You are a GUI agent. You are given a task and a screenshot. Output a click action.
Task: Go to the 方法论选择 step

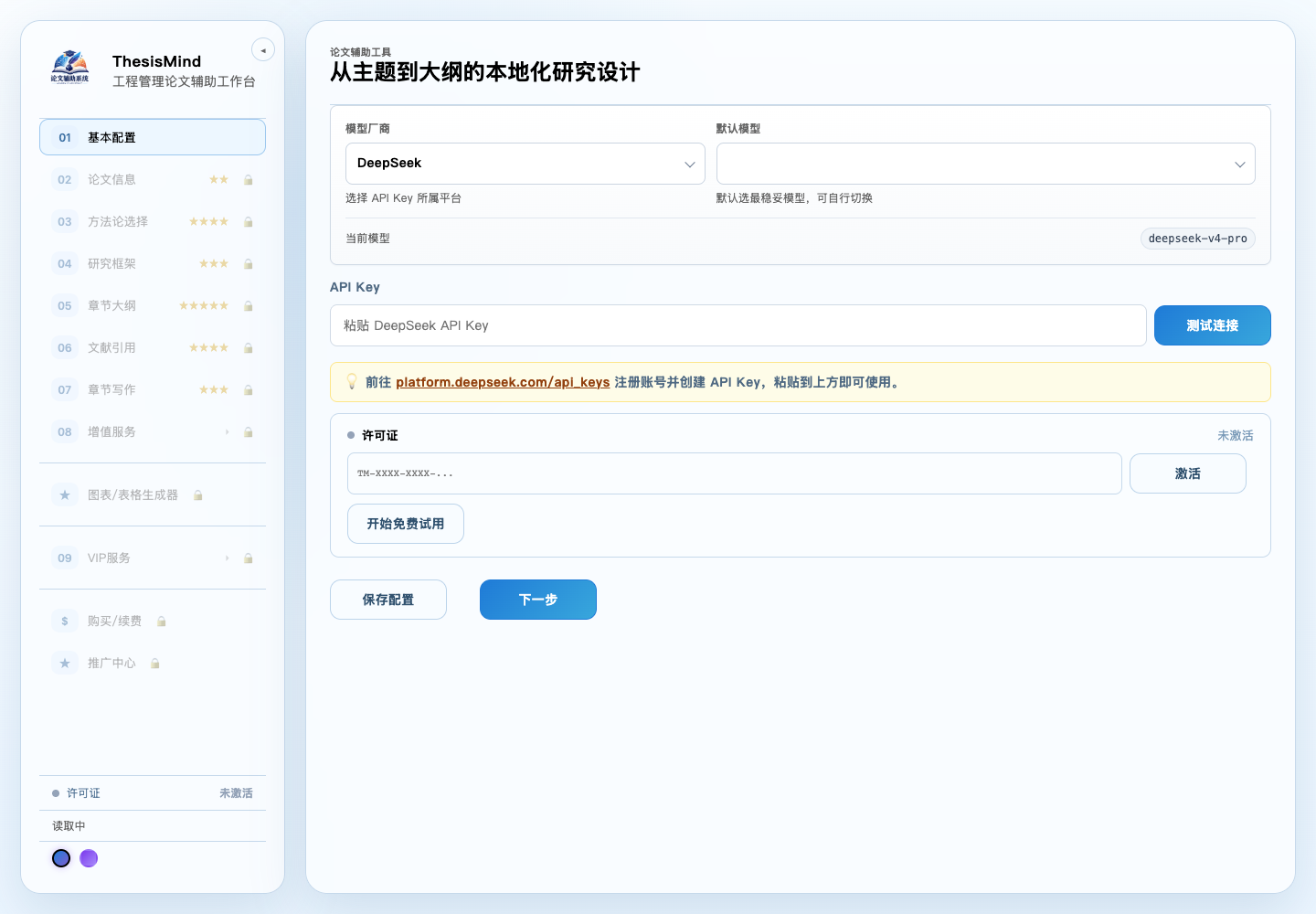coord(153,222)
